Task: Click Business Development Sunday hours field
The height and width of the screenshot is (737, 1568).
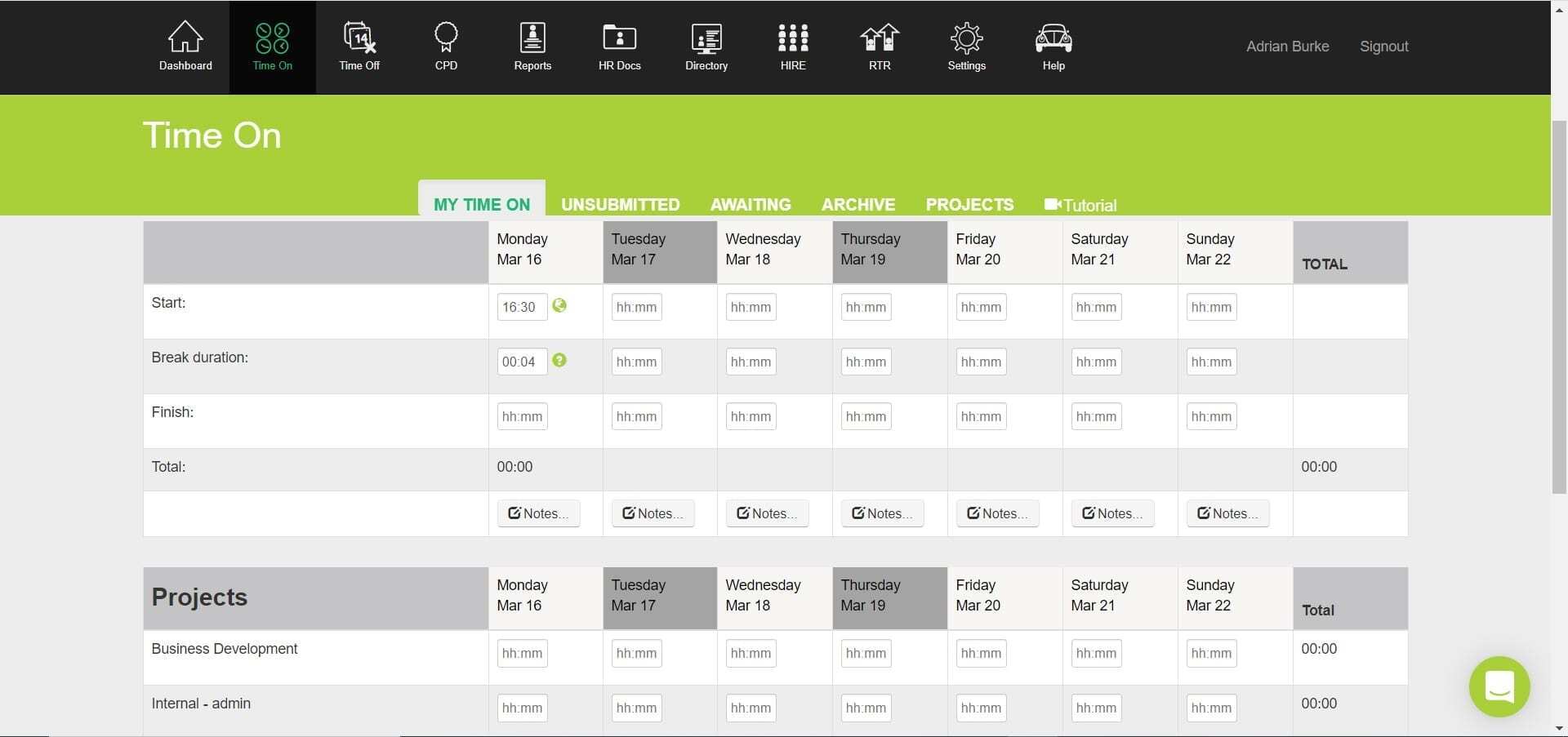Action: tap(1211, 653)
